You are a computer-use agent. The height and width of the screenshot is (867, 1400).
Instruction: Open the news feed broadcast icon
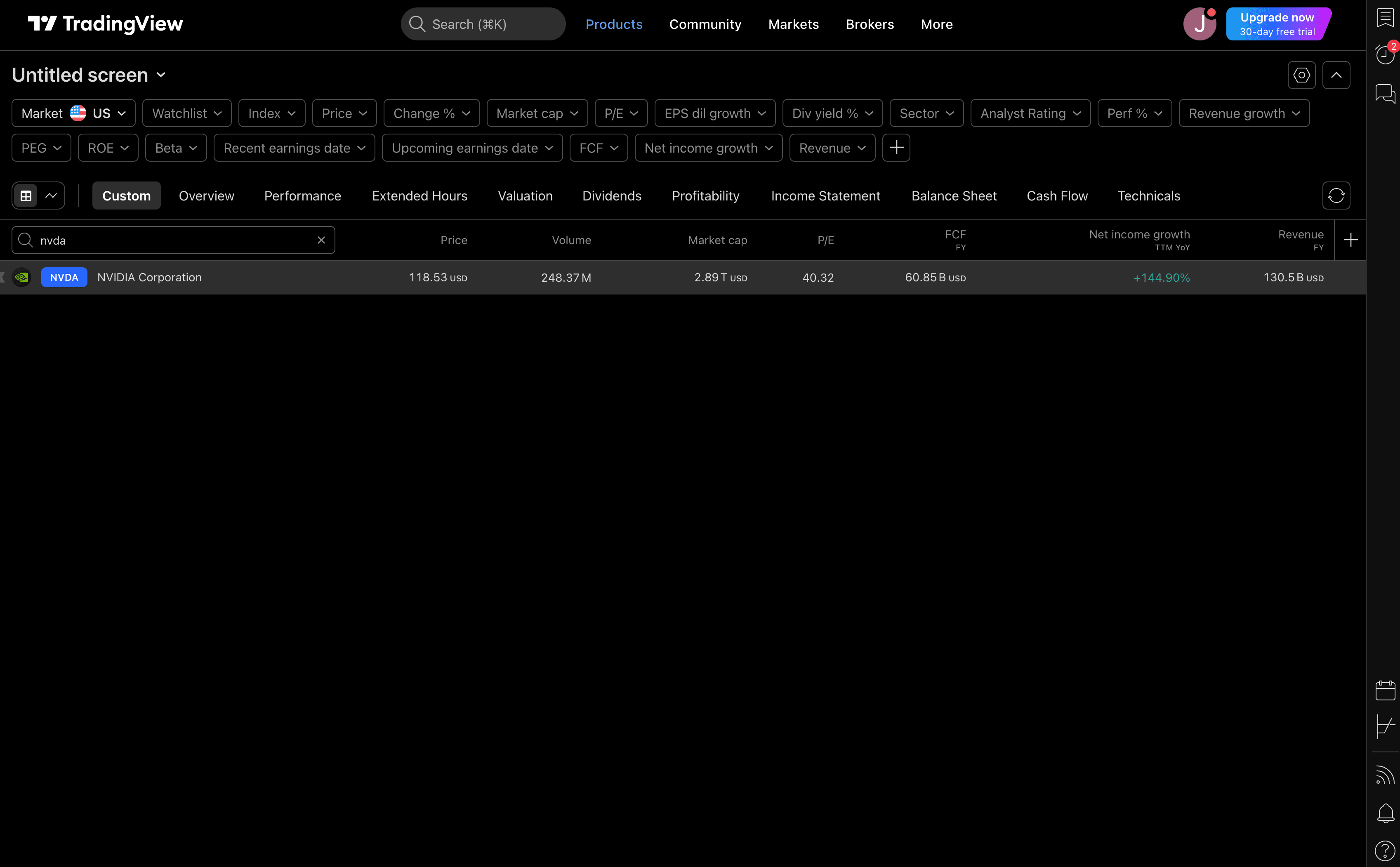[1384, 775]
